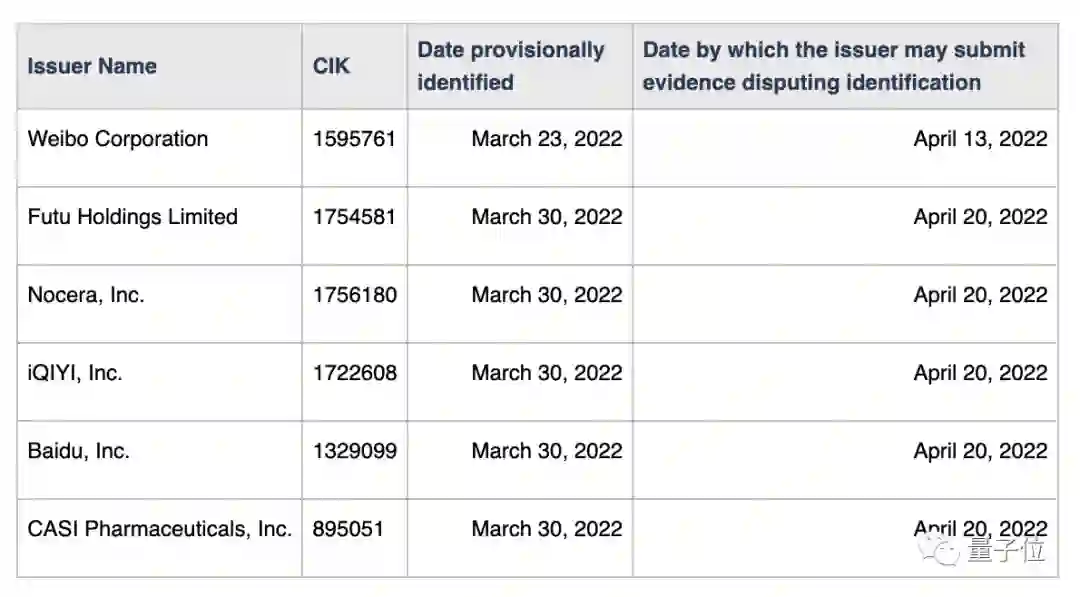
Task: Select the Baidu, Inc. cell
Action: coord(79,451)
